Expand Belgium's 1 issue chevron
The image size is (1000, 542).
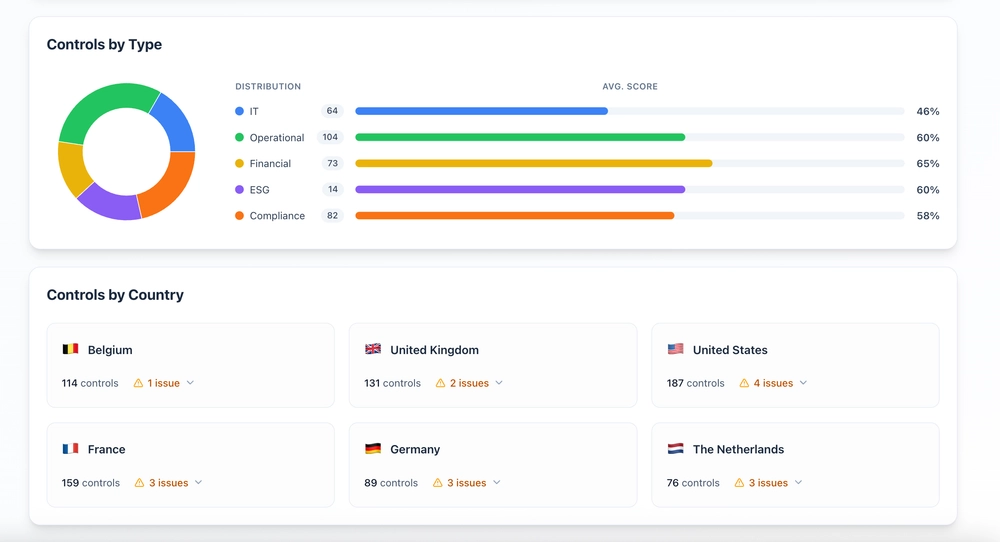(190, 383)
